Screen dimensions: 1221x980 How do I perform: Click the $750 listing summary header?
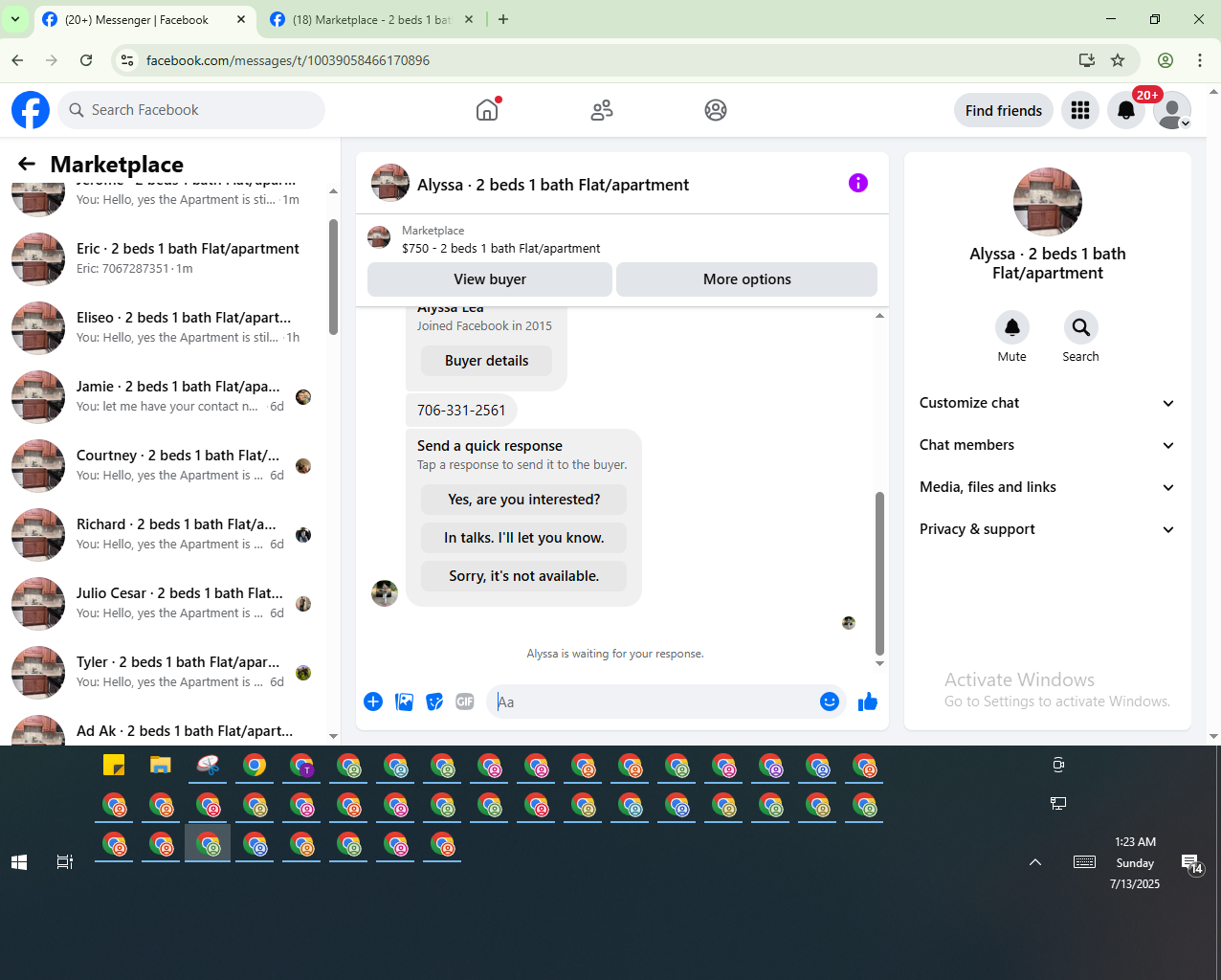click(501, 248)
